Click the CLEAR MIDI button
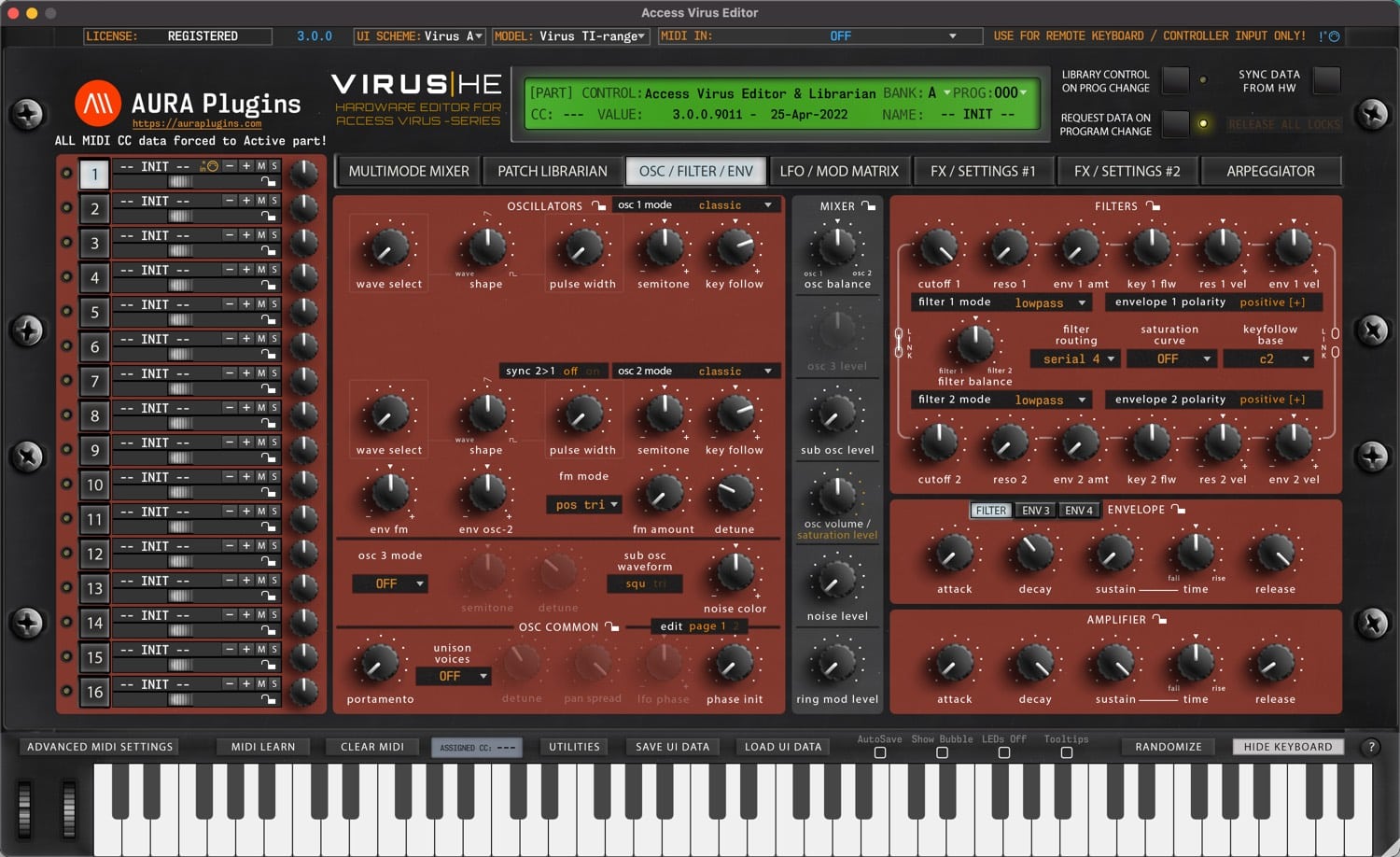Image resolution: width=1400 pixels, height=857 pixels. point(372,747)
